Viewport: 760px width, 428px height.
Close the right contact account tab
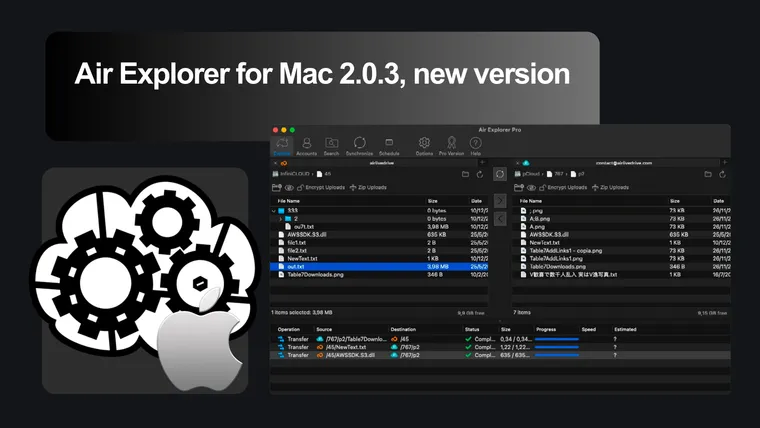517,163
